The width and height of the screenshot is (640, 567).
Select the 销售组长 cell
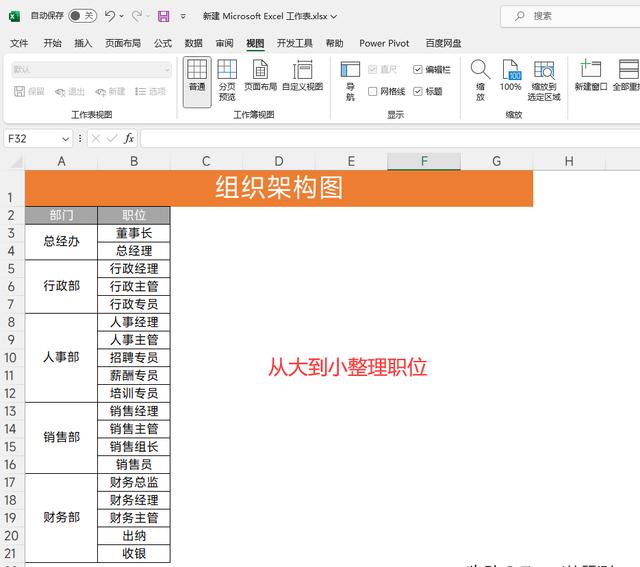(x=134, y=447)
